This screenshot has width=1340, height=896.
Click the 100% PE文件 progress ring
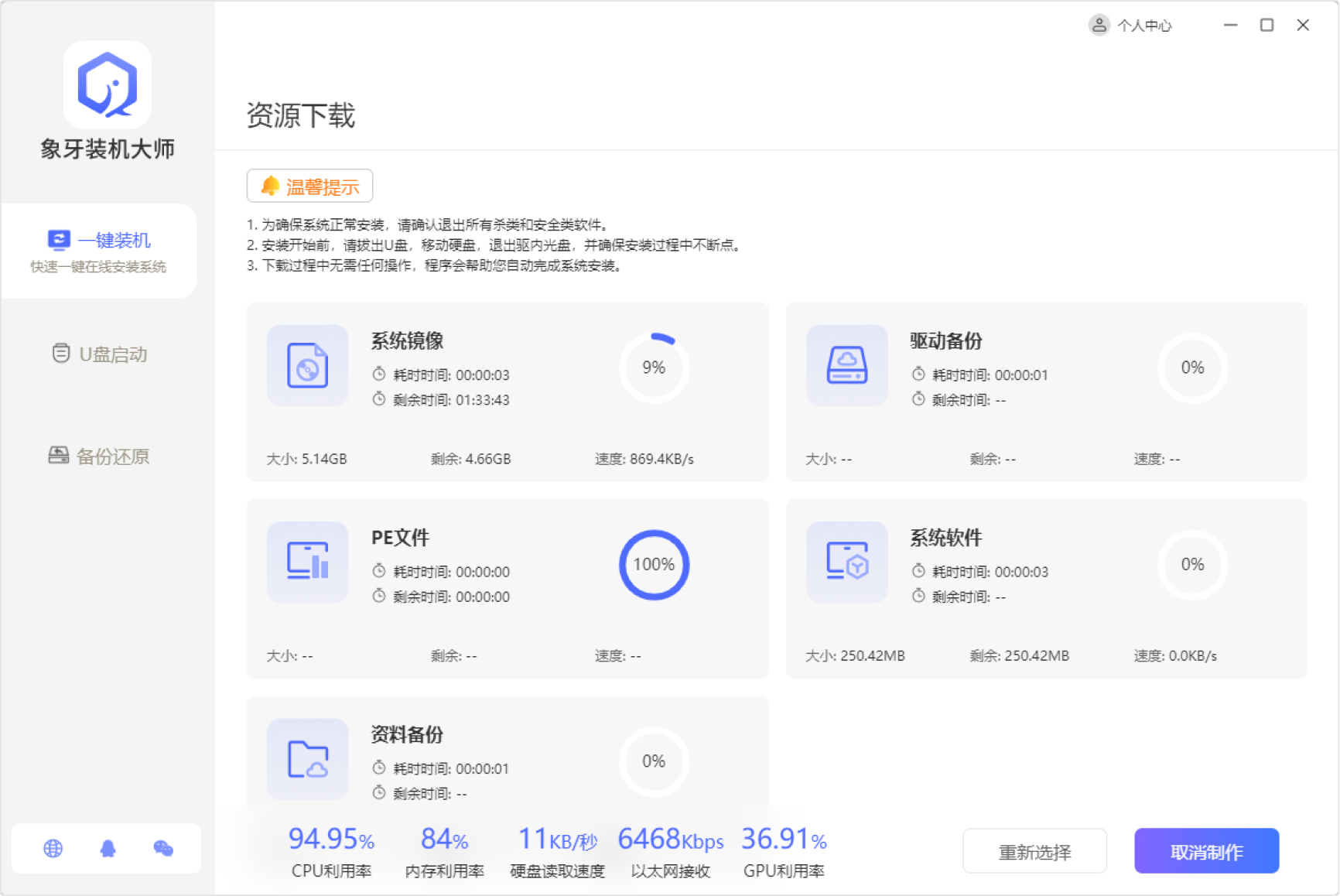[x=654, y=565]
